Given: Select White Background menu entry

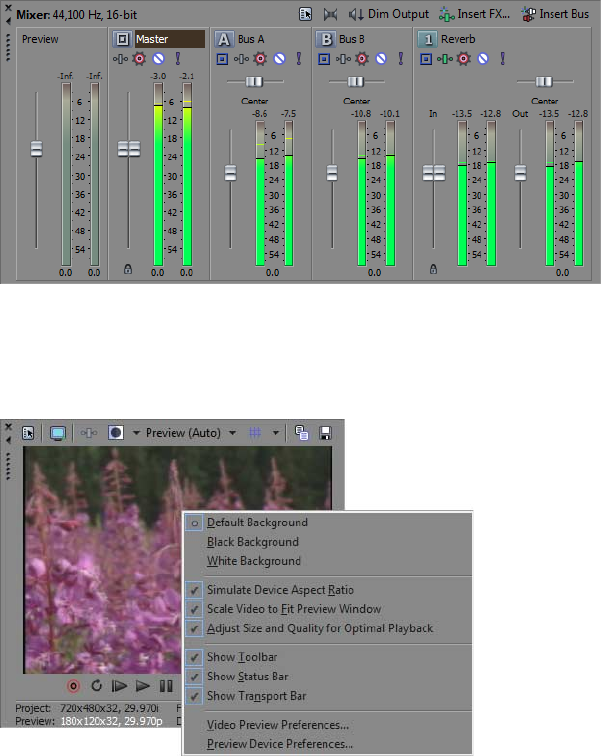Looking at the screenshot, I should 328,561.
